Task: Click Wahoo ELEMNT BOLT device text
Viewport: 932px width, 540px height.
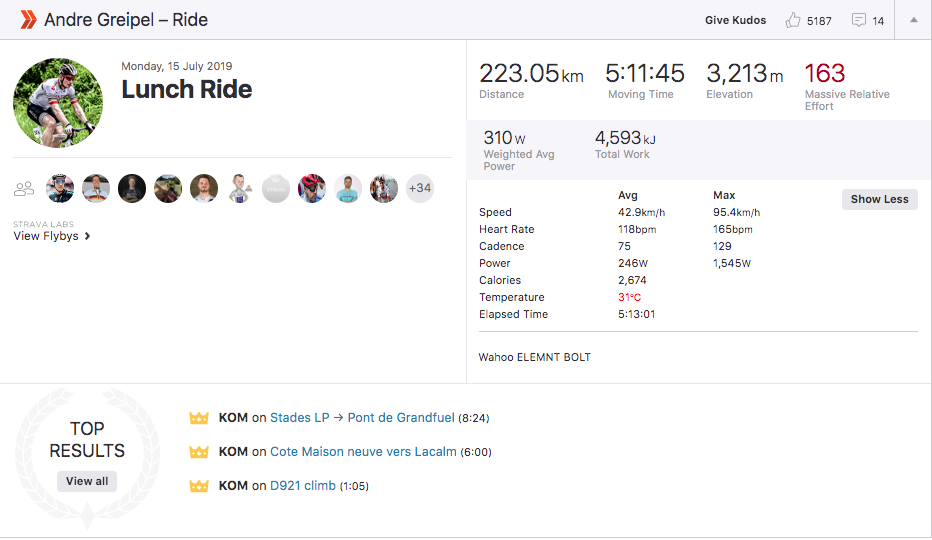Action: point(534,357)
